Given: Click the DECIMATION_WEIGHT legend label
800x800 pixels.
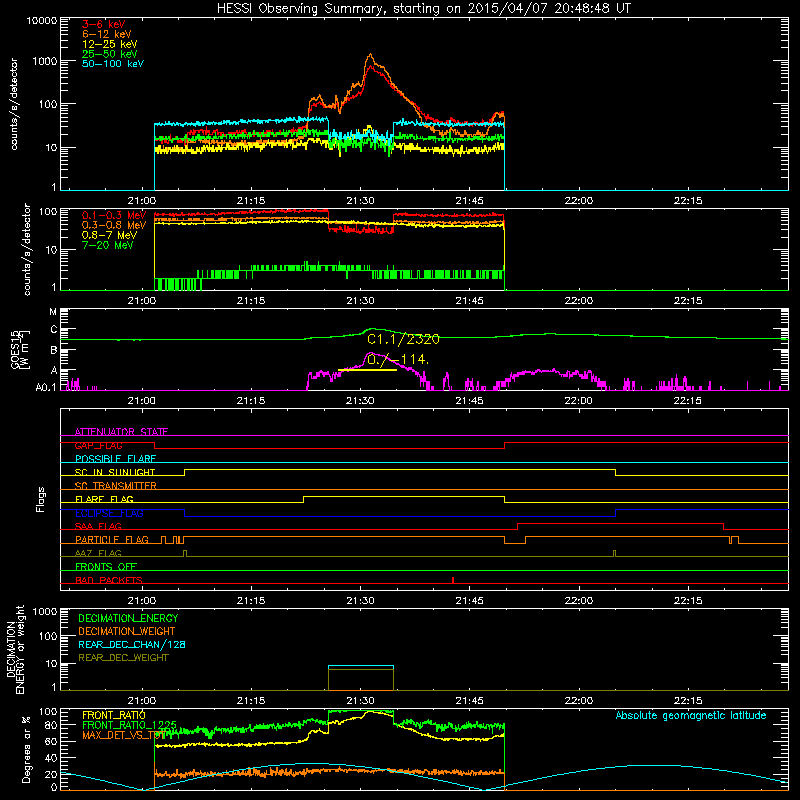Looking at the screenshot, I should point(127,632).
